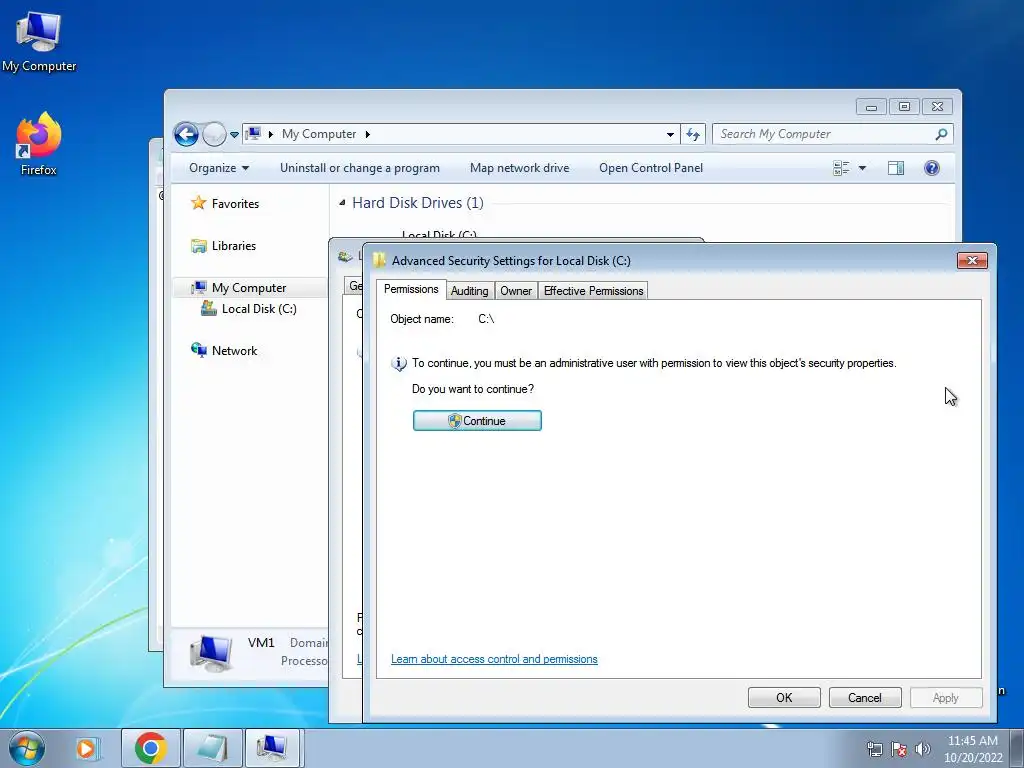
Task: Maximize the My Computer Explorer window
Action: pos(904,106)
